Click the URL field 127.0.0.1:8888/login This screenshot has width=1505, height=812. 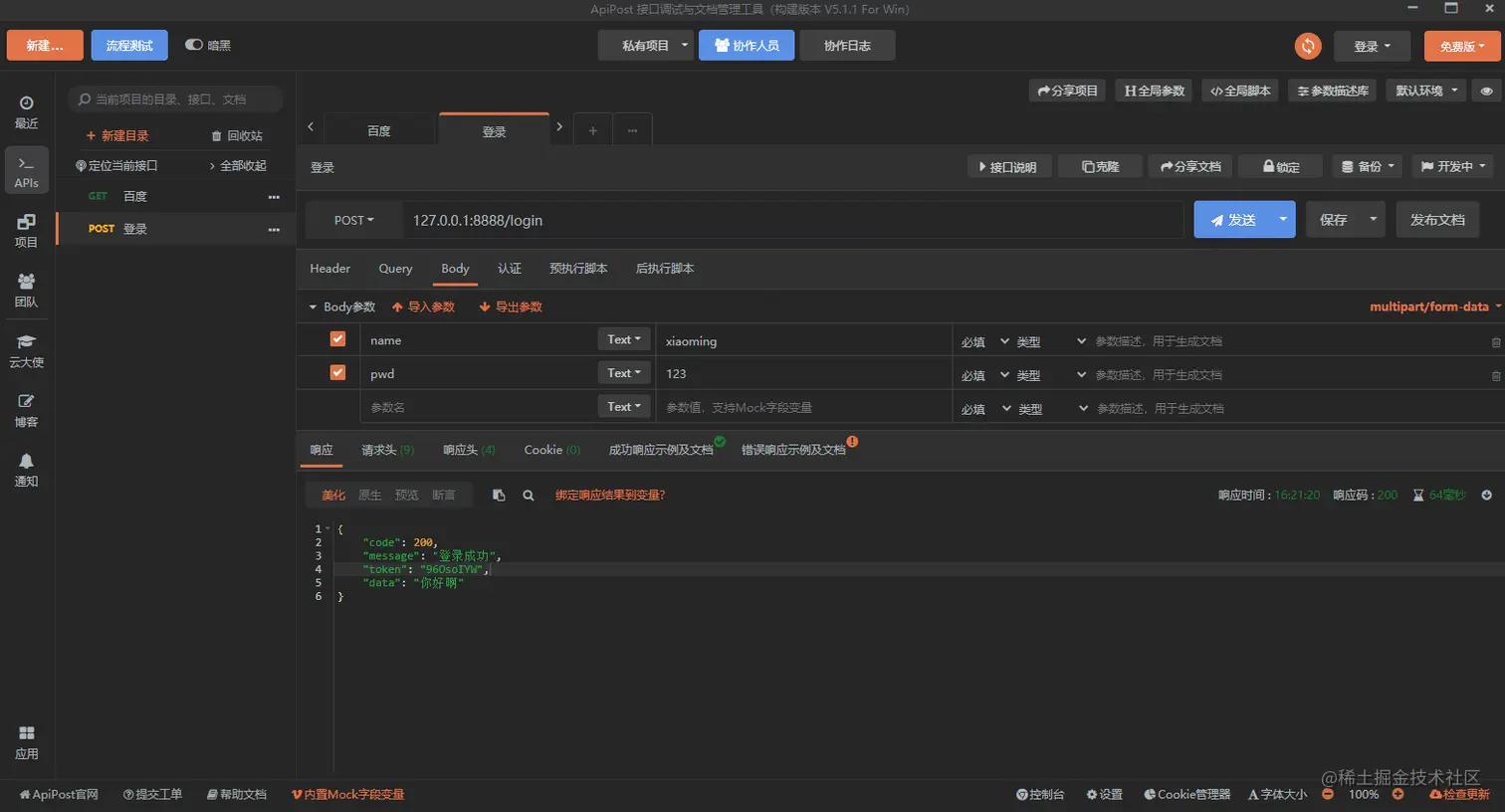(793, 220)
